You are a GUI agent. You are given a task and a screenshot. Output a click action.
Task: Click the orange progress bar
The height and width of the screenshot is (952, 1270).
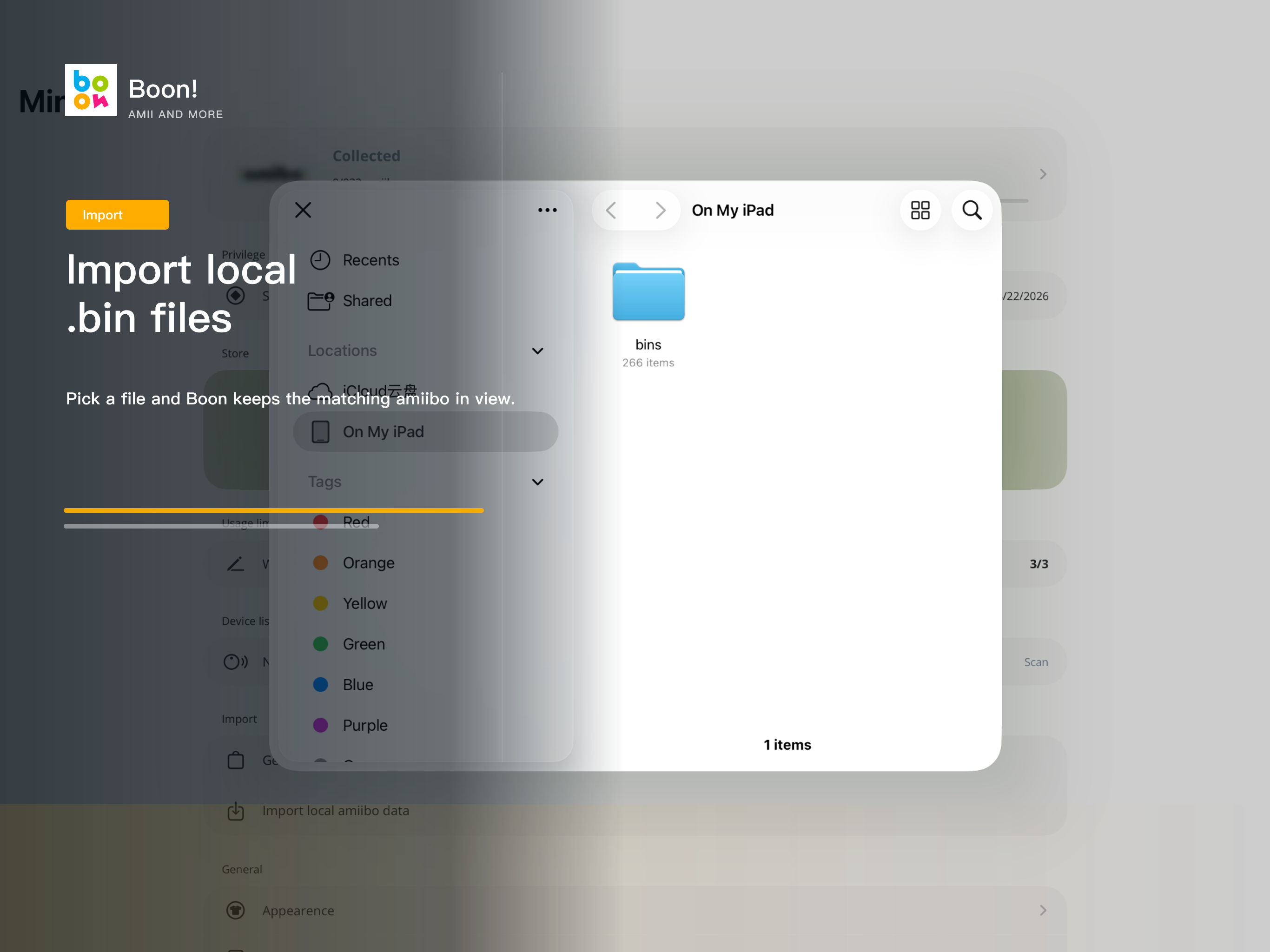(274, 510)
